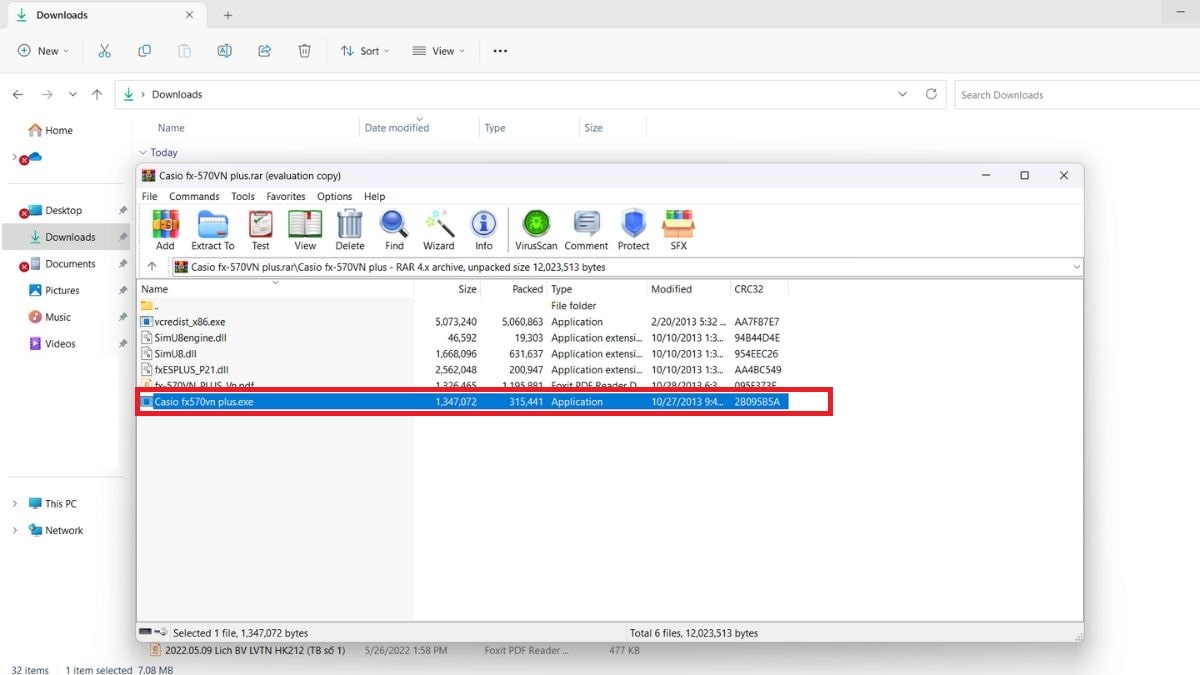Image resolution: width=1200 pixels, height=675 pixels.
Task: Run Test on the archive
Action: pyautogui.click(x=261, y=230)
